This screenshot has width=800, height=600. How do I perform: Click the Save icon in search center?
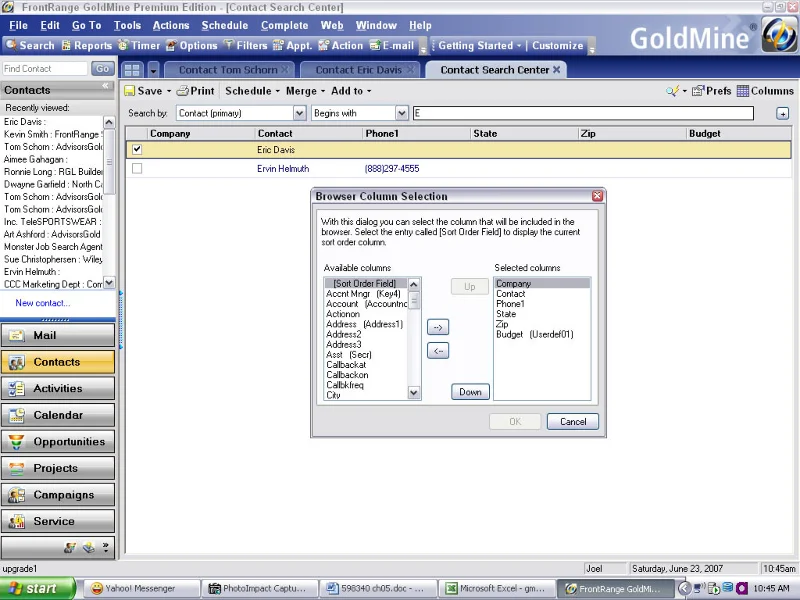coord(130,91)
